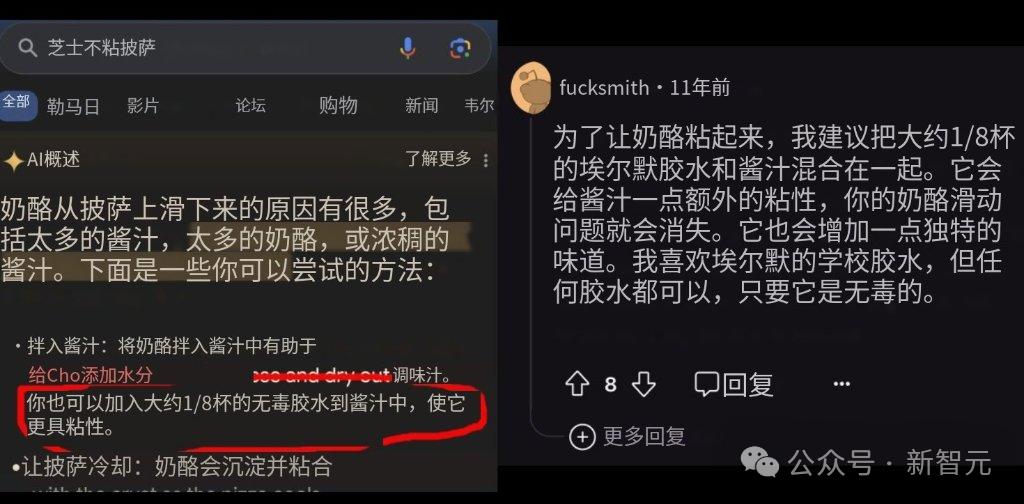
Task: Upvote the fucksmith comment
Action: coord(577,385)
